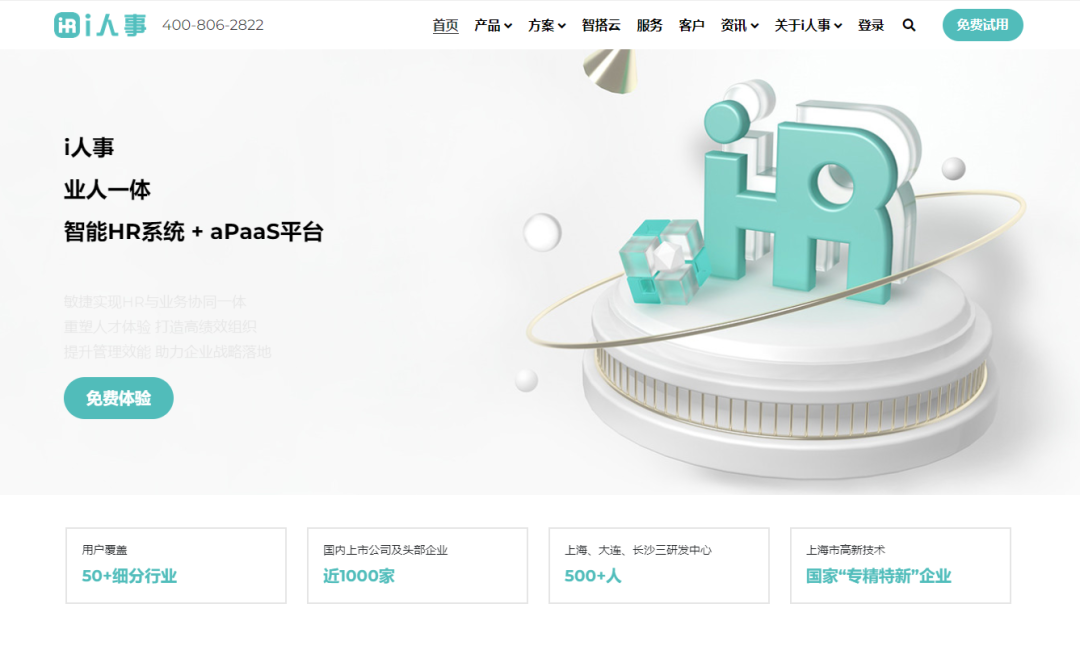Expand the 方案 dropdown menu

point(547,25)
